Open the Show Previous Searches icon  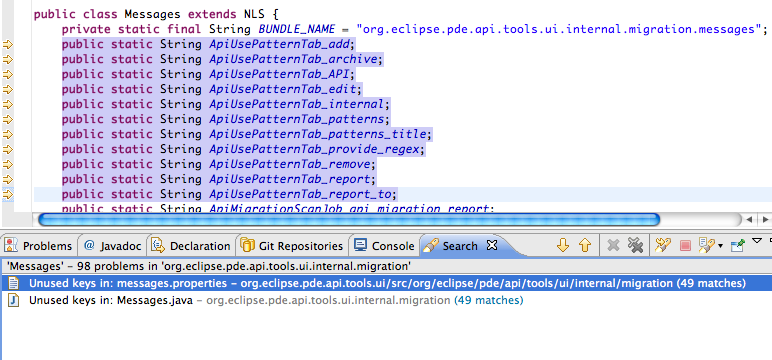click(707, 245)
